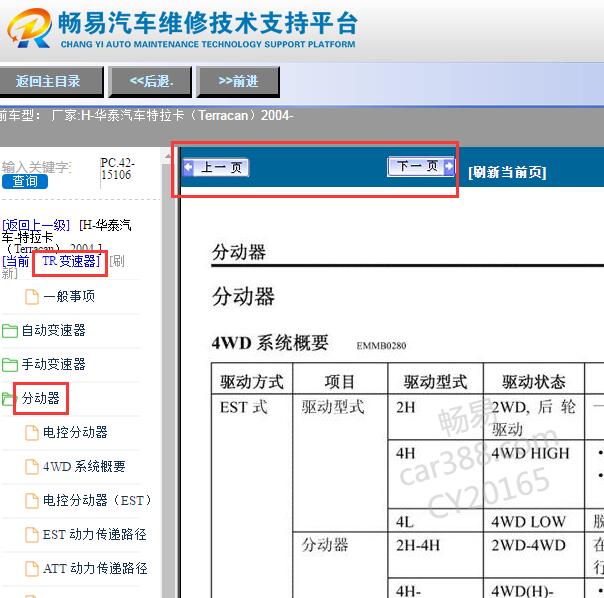Collapse the 分动器 folder
This screenshot has width=604, height=598.
(40, 398)
